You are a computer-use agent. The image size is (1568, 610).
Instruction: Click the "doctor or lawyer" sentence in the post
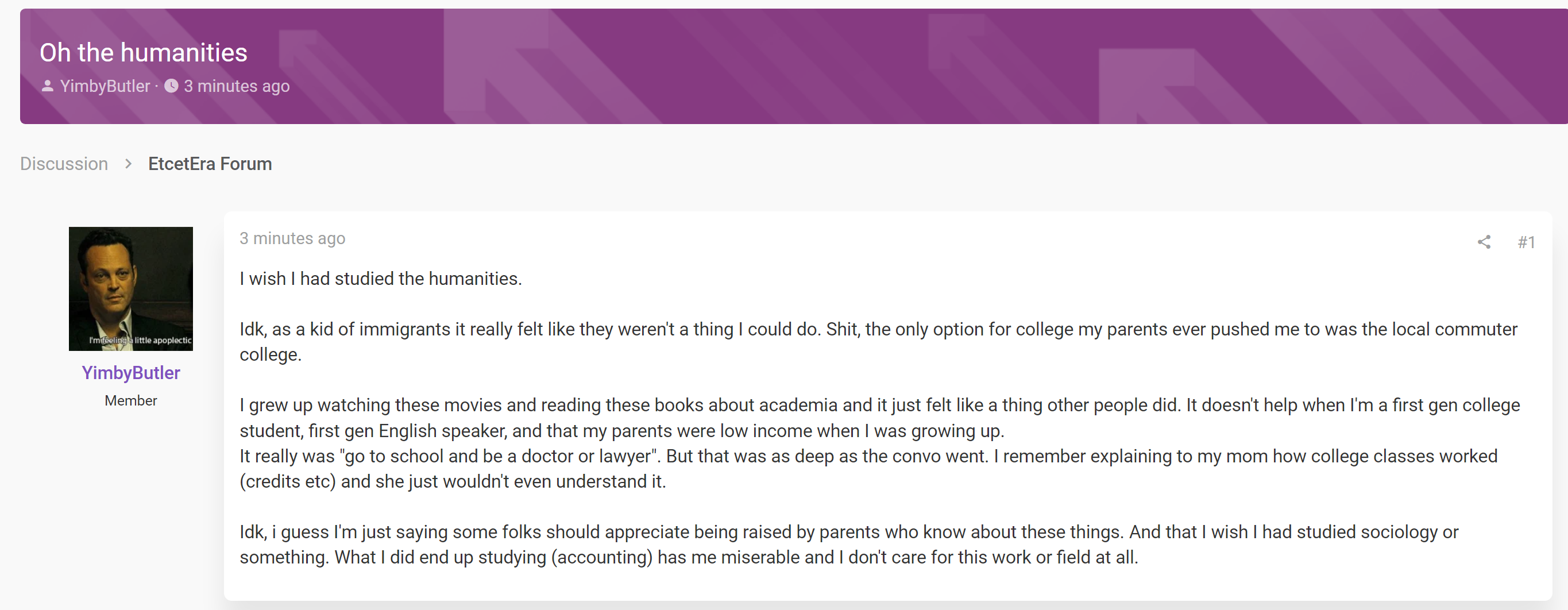(x=868, y=468)
